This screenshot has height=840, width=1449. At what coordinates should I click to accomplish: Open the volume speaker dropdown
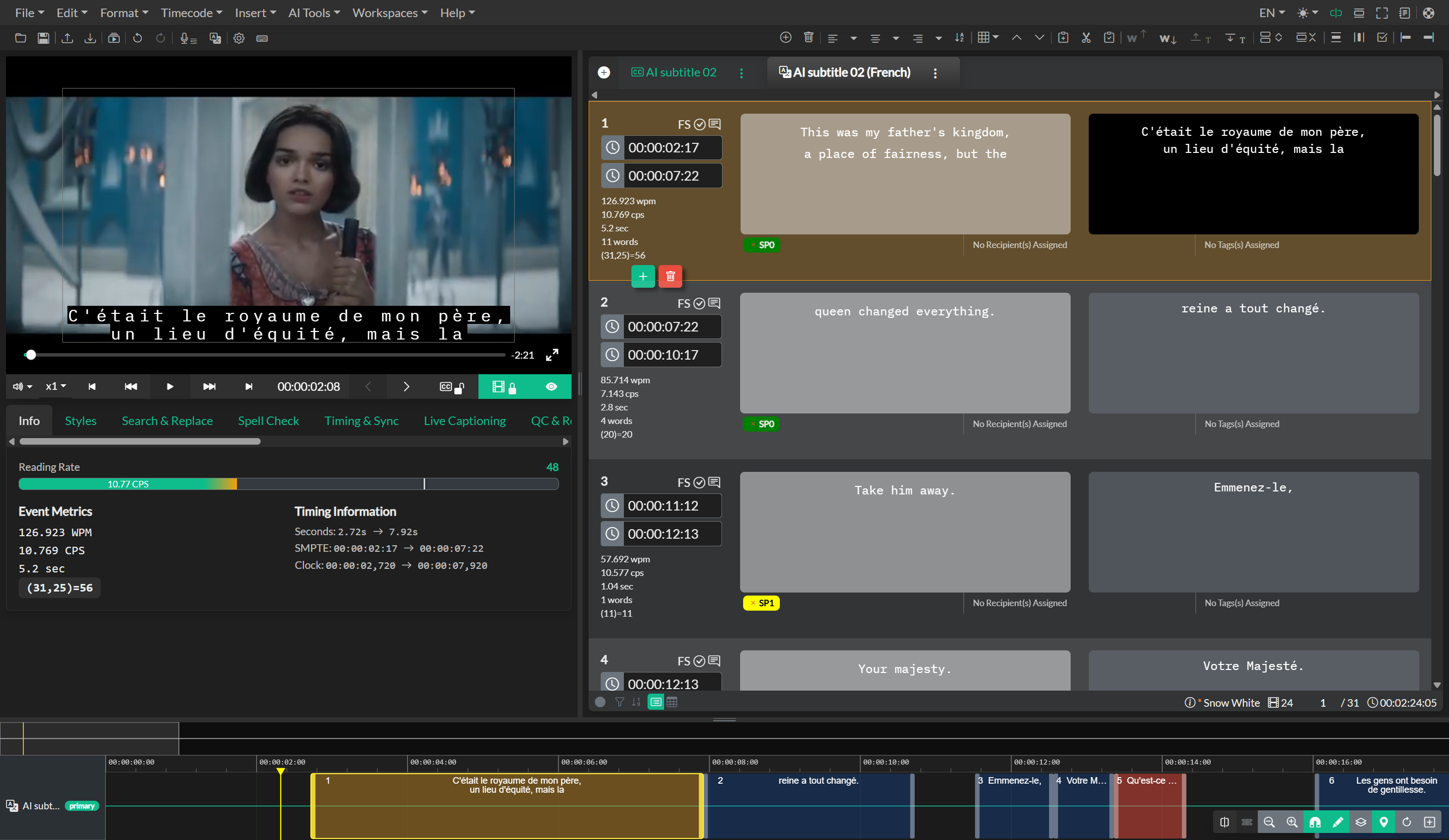23,386
